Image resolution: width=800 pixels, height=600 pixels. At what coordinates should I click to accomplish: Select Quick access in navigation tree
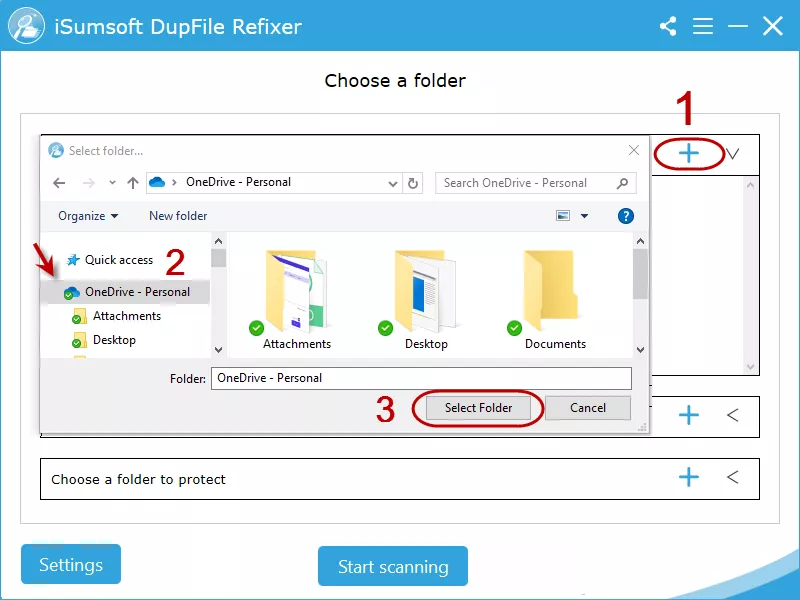[x=119, y=260]
